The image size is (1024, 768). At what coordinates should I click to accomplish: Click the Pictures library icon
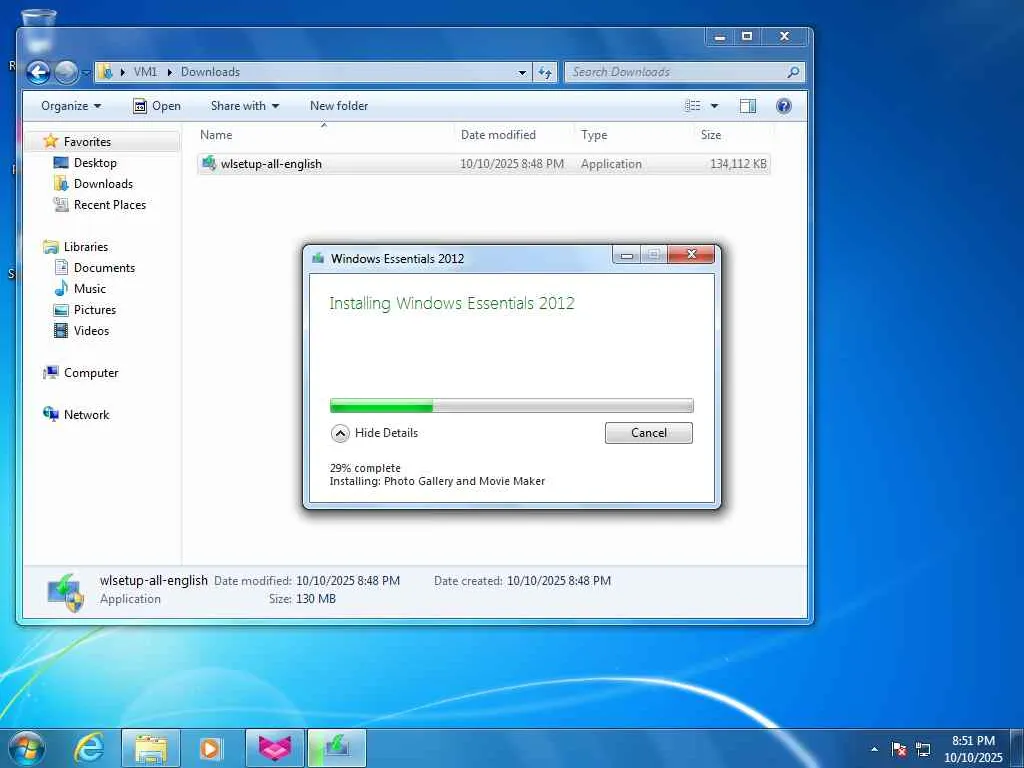tap(61, 310)
